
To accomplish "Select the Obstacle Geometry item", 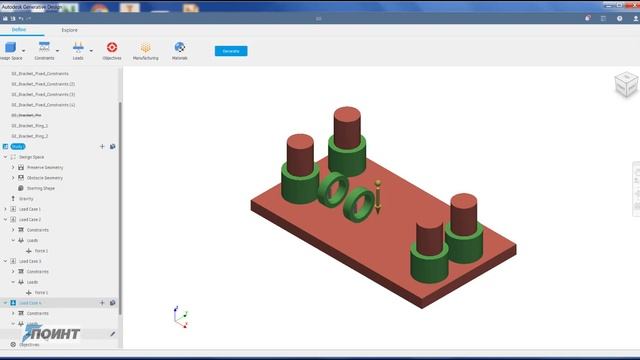I will pos(45,178).
